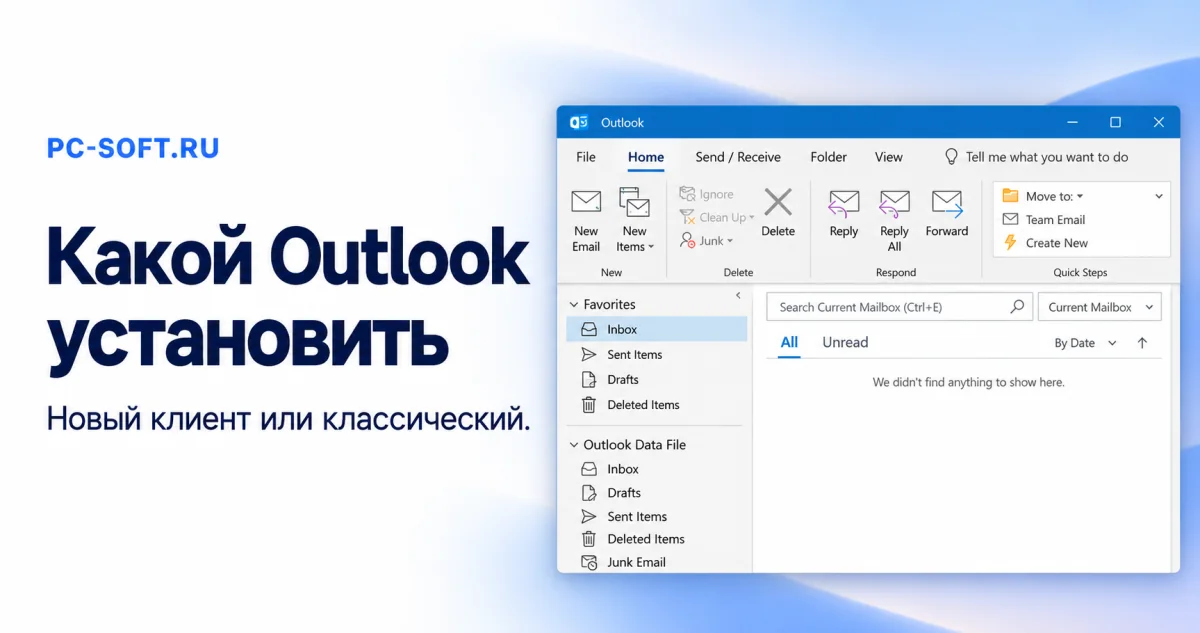The image size is (1200, 633).
Task: Show Unread messages filter
Action: (x=845, y=342)
